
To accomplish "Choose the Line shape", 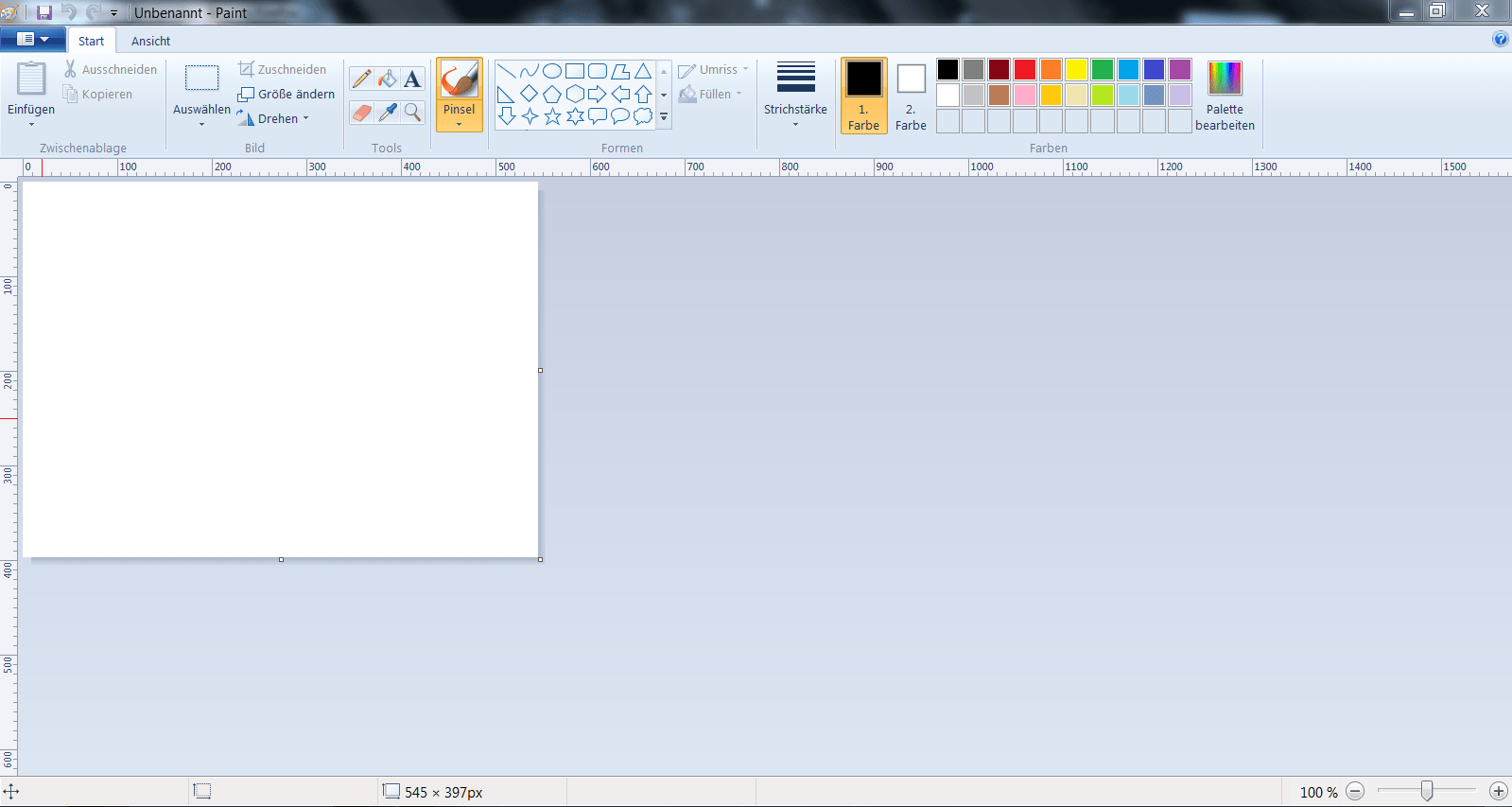I will click(x=506, y=71).
